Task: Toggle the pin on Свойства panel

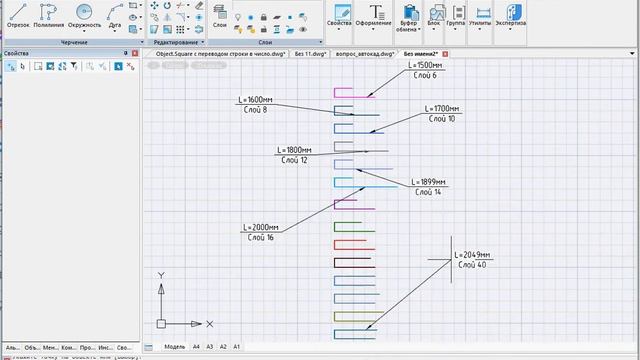Action: coord(126,53)
